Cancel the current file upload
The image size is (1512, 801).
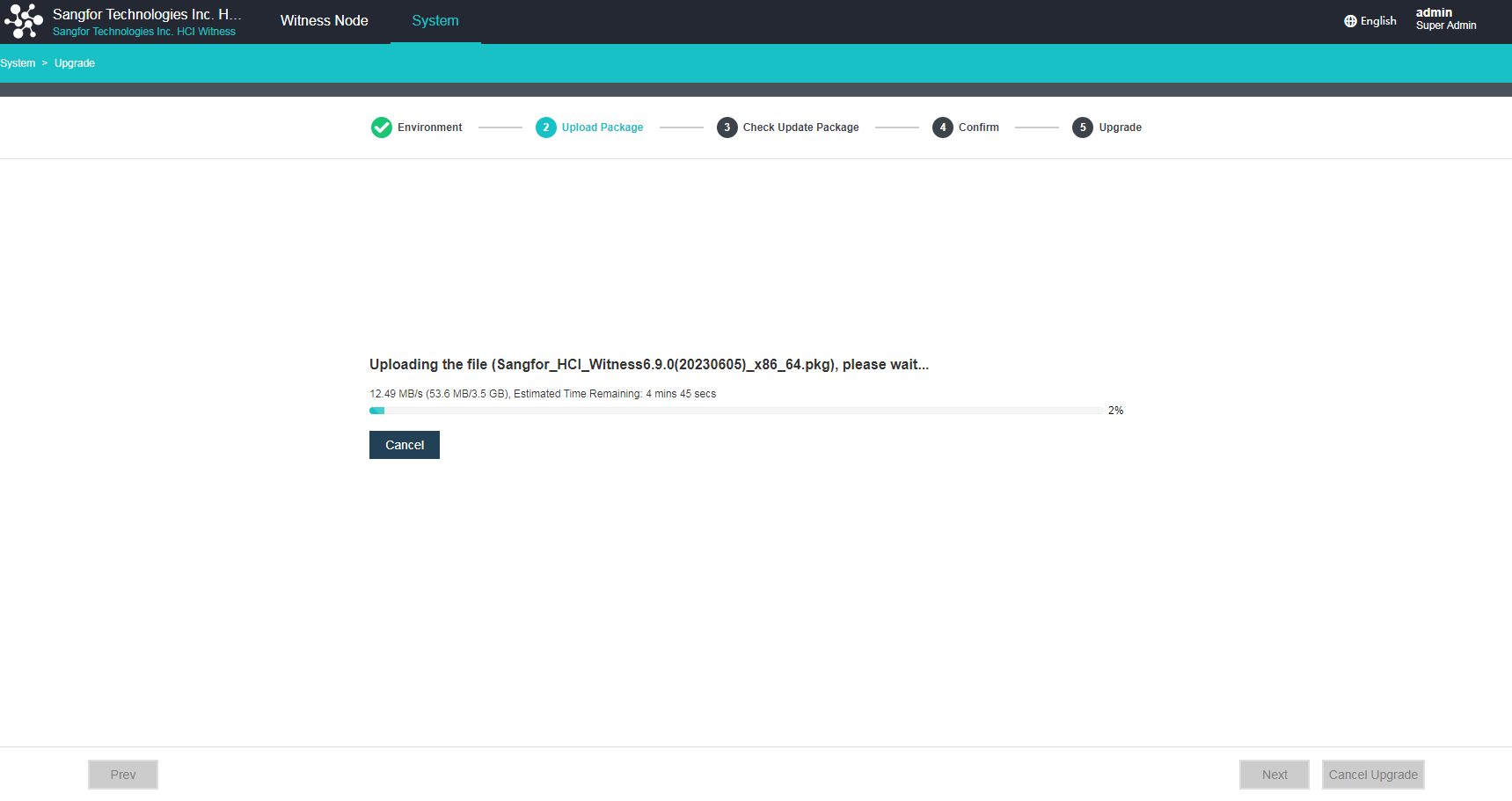point(404,444)
